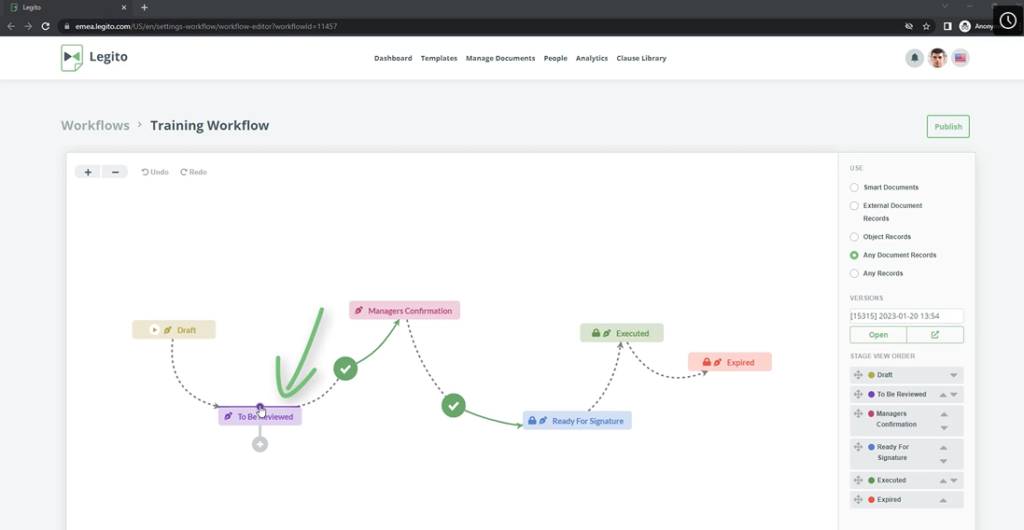The image size is (1024, 530).
Task: Open the US flag language selector
Action: click(x=960, y=58)
